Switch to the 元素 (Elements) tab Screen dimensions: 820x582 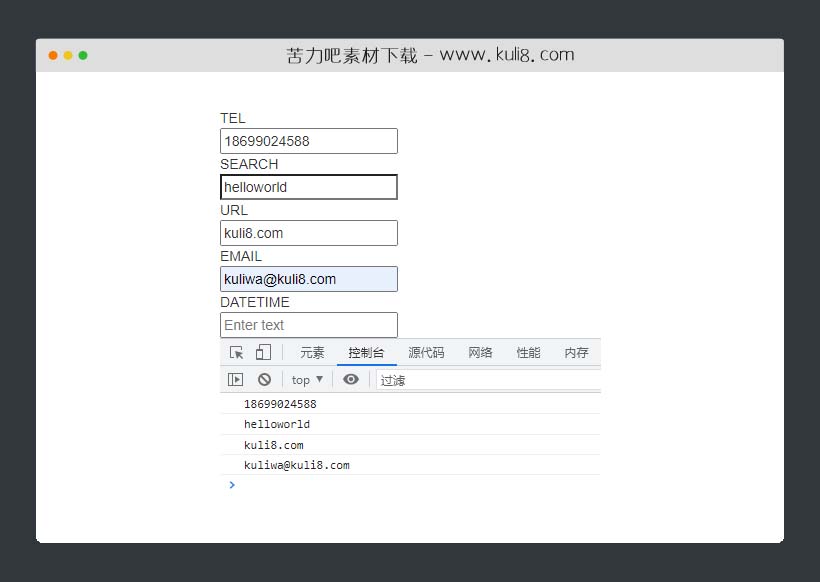tap(312, 352)
